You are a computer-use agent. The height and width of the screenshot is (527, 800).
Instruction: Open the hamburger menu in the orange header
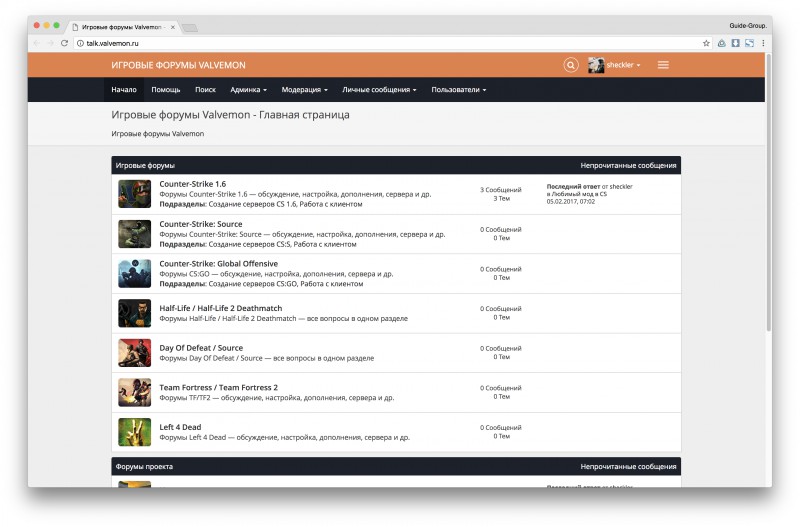[663, 65]
